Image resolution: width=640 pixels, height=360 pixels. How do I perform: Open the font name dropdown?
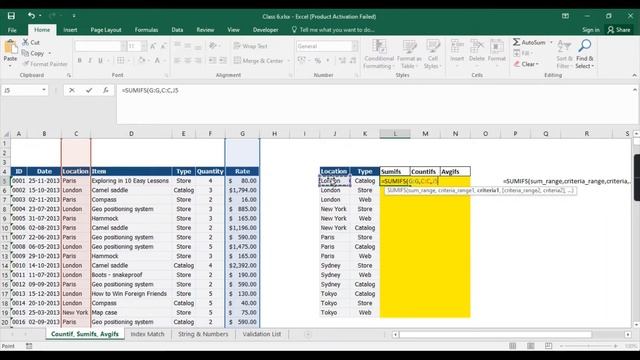coord(123,46)
